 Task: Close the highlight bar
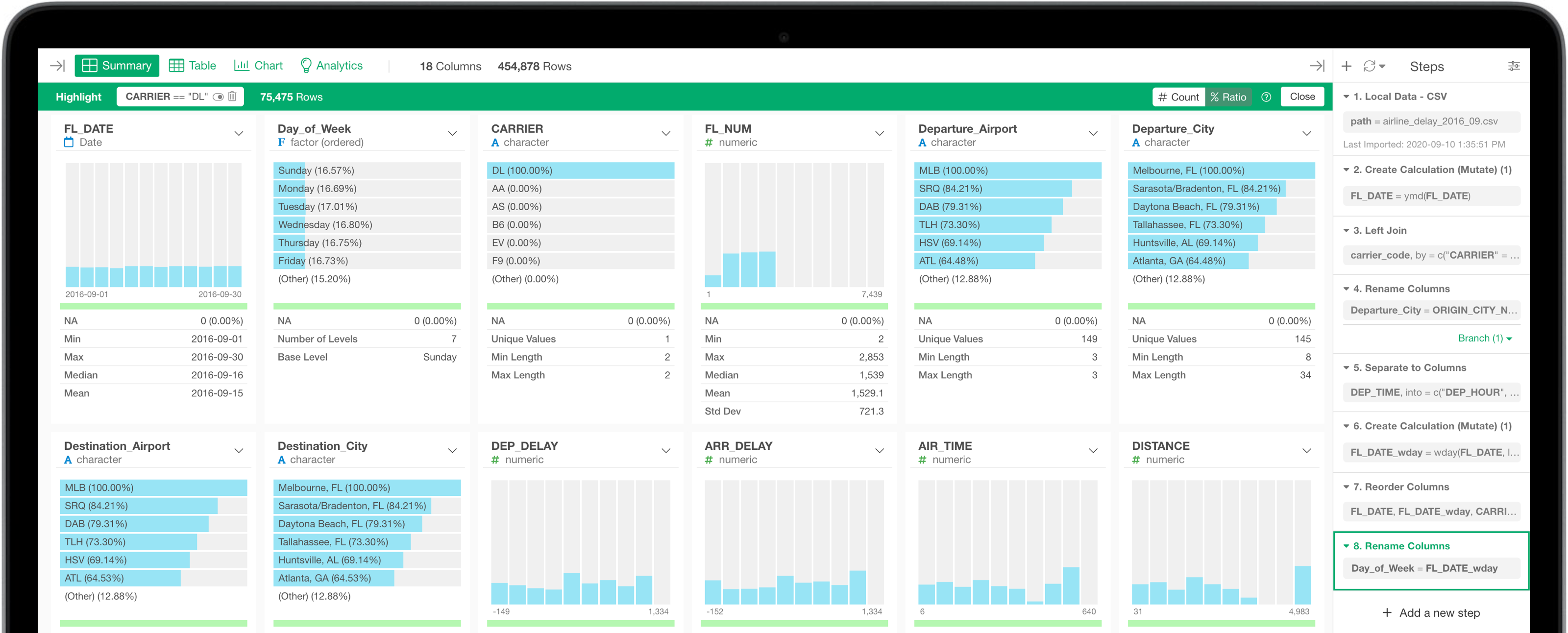(x=1302, y=97)
